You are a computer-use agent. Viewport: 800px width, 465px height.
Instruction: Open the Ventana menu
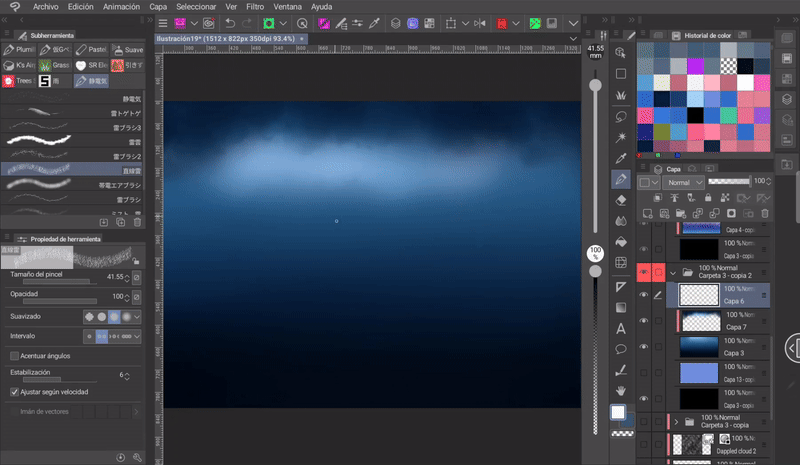pos(287,7)
